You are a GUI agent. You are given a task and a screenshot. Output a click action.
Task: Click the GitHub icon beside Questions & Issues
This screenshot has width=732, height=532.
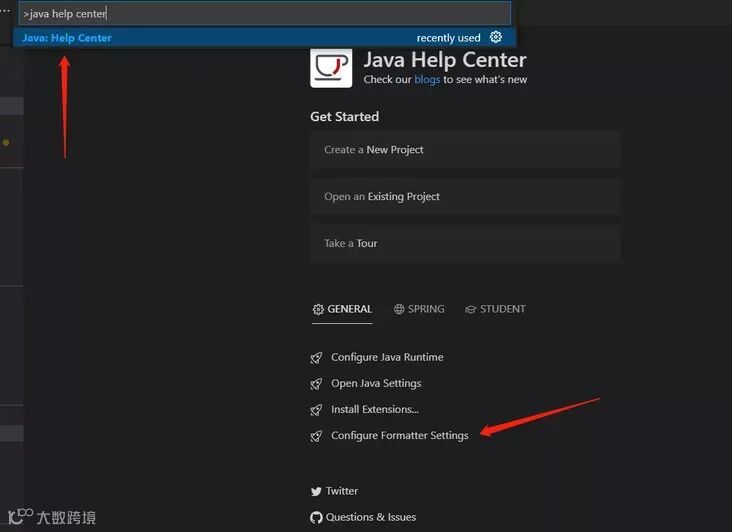tap(316, 518)
